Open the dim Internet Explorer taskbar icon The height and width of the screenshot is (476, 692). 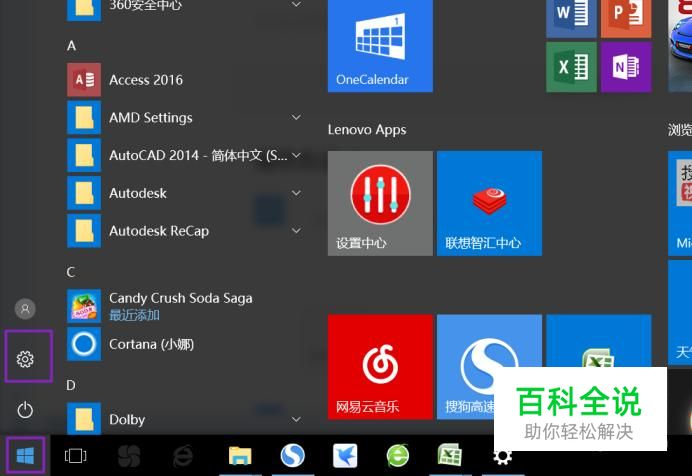pos(183,455)
